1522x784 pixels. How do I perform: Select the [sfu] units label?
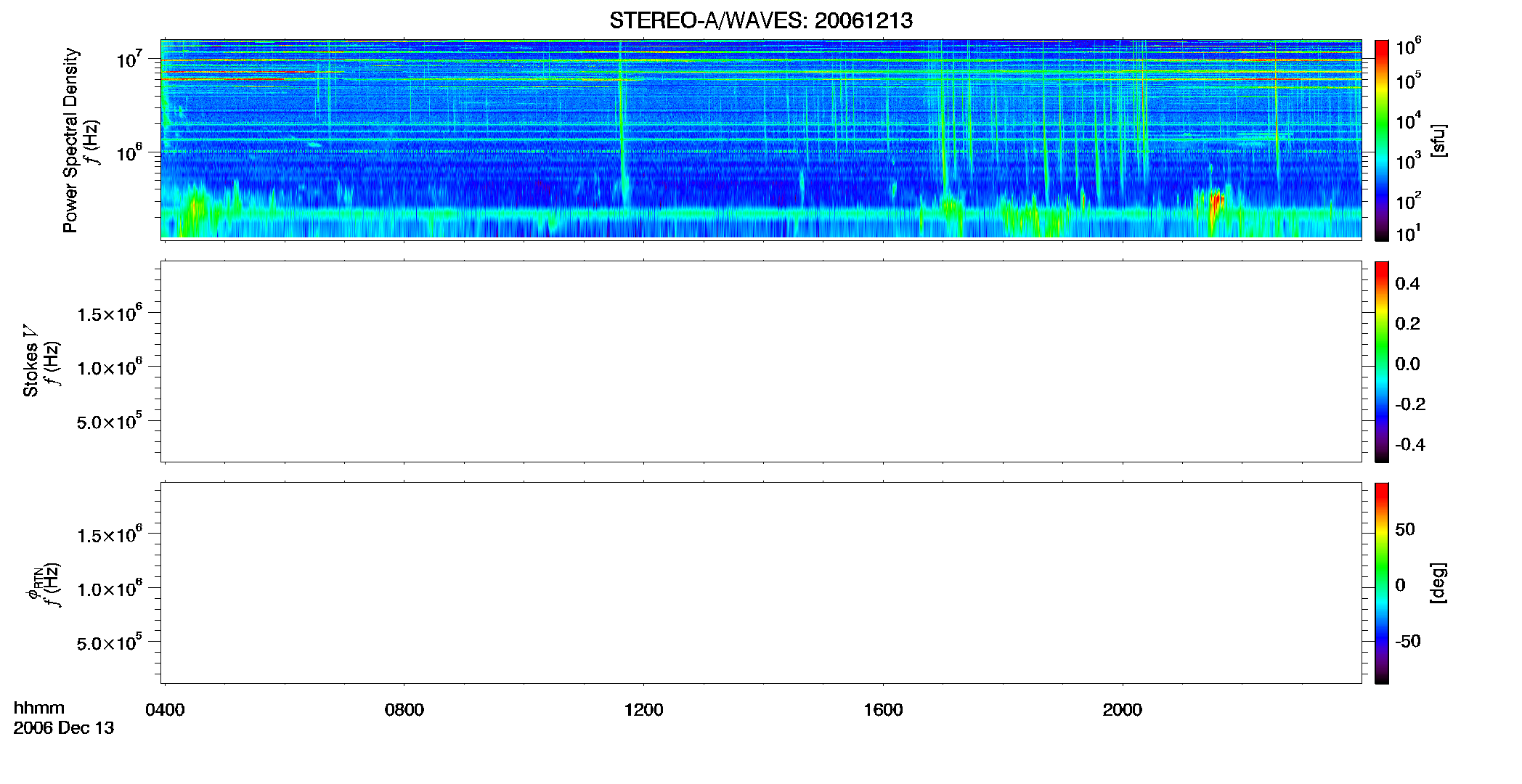click(x=1438, y=140)
